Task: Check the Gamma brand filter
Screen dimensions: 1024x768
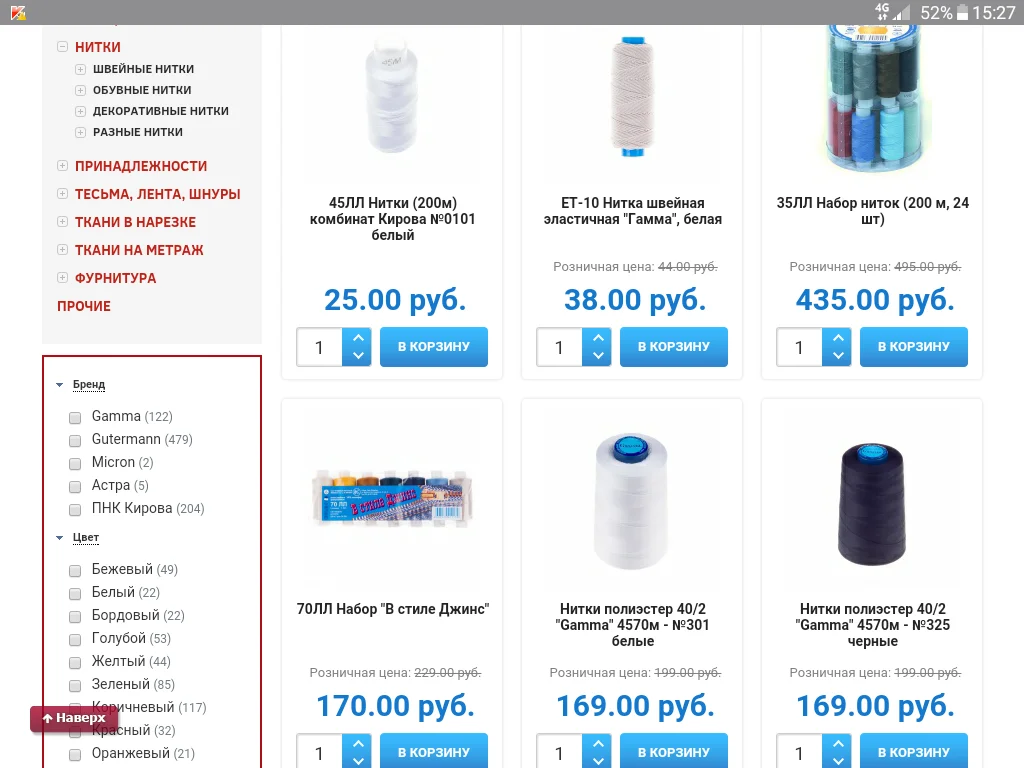Action: pos(75,417)
